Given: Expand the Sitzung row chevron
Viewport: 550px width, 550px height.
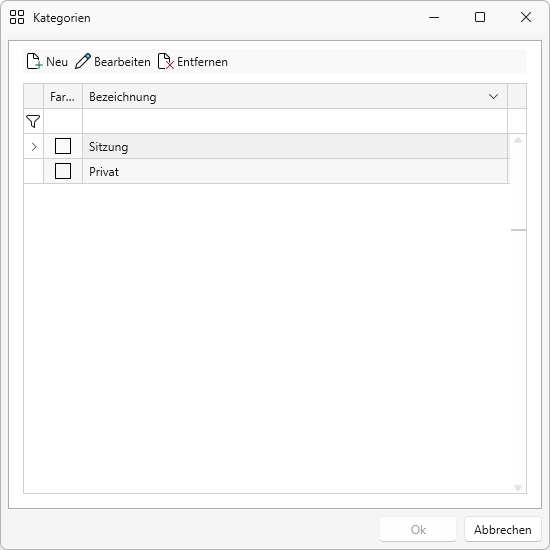Looking at the screenshot, I should pyautogui.click(x=34, y=147).
